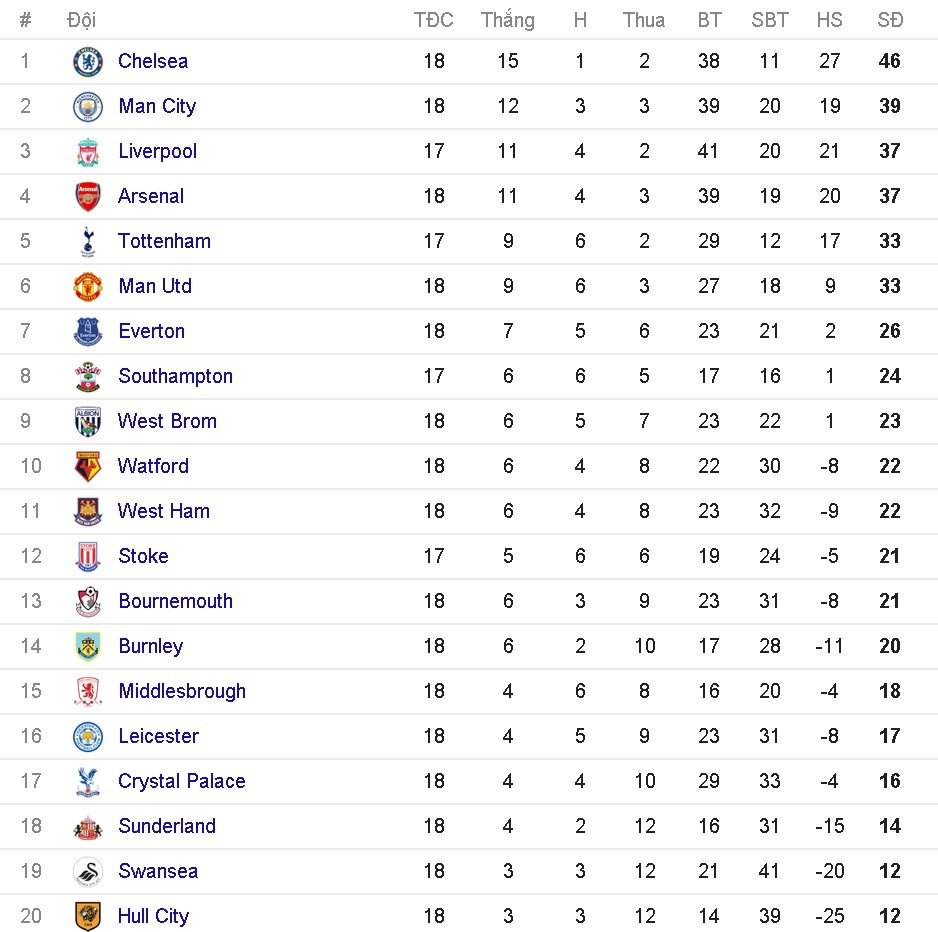Open the Leicester team link
938x932 pixels.
[x=158, y=736]
